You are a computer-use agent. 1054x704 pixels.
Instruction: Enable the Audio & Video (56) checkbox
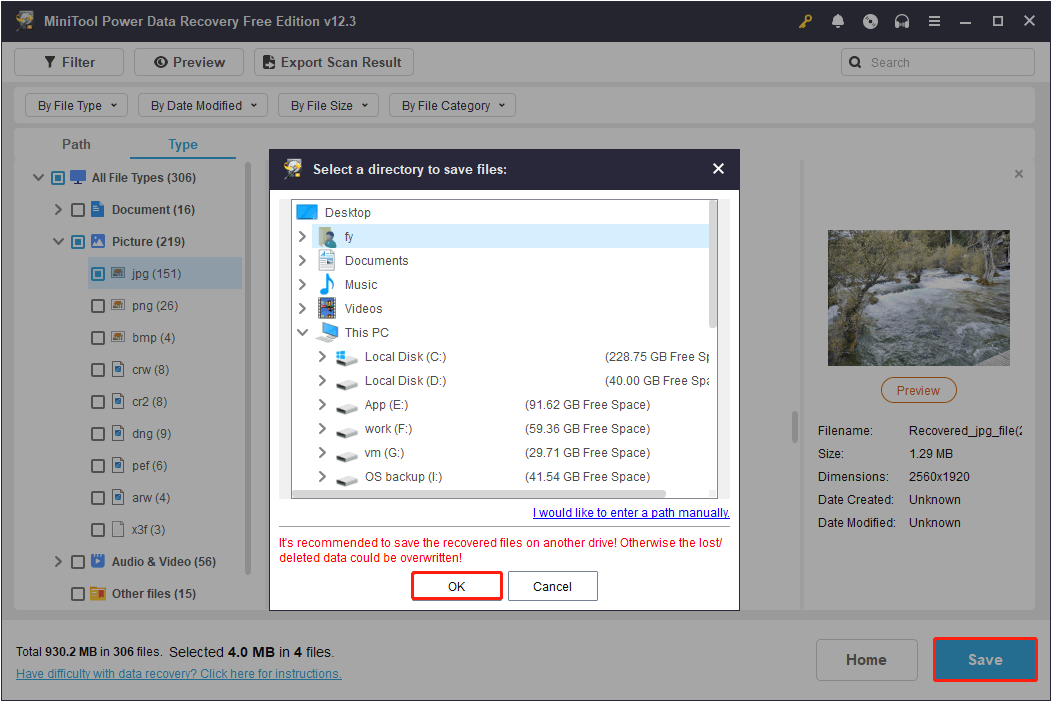pyautogui.click(x=78, y=562)
